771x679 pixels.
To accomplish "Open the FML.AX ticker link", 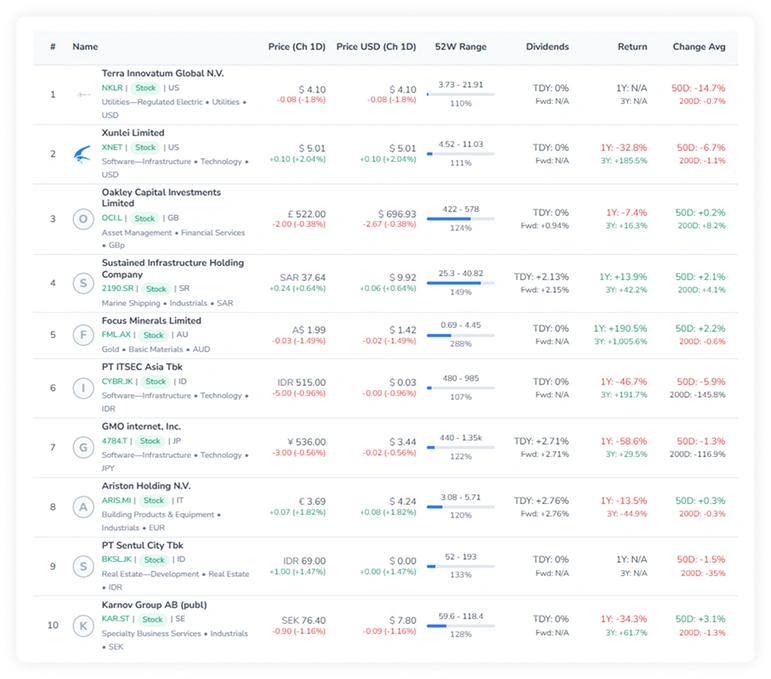I will click(116, 334).
